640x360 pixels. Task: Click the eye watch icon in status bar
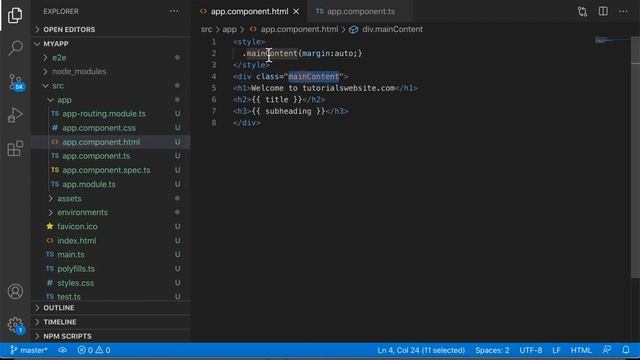click(62, 350)
